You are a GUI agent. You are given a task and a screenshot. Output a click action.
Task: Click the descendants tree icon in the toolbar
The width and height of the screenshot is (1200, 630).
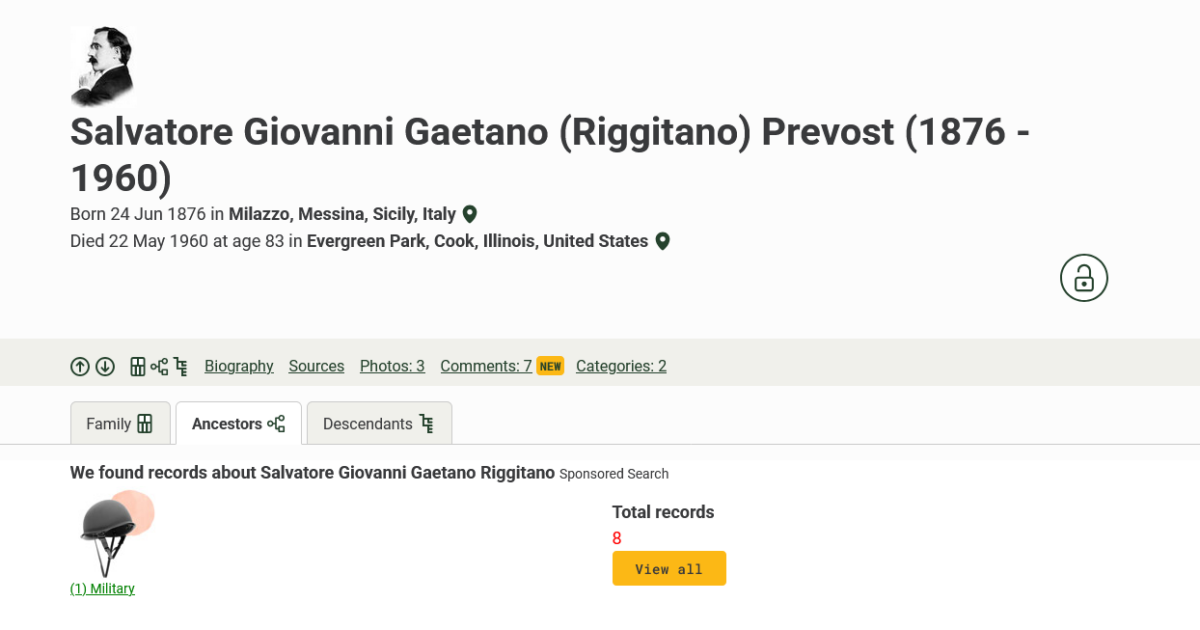[x=180, y=366]
